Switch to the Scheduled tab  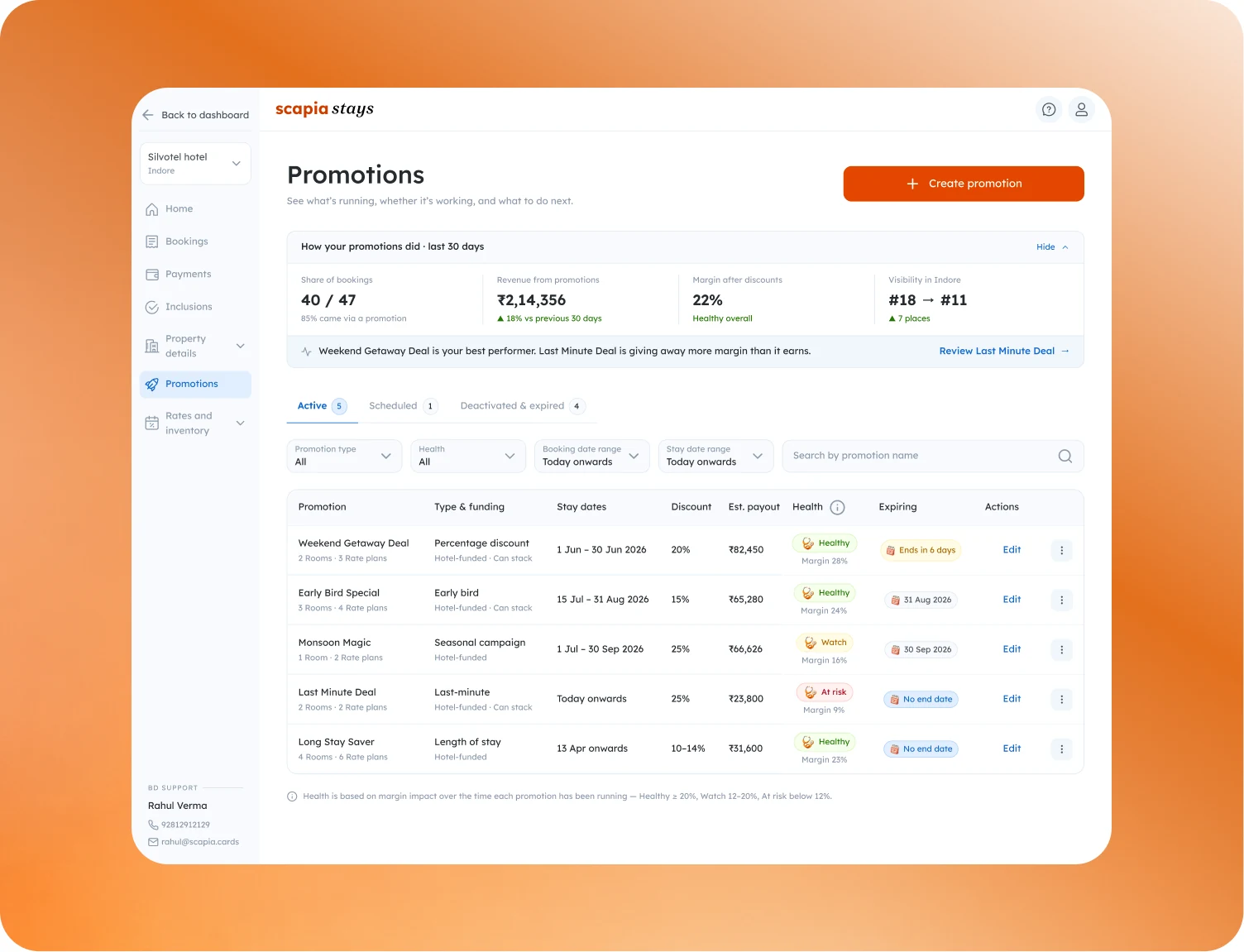tap(402, 406)
